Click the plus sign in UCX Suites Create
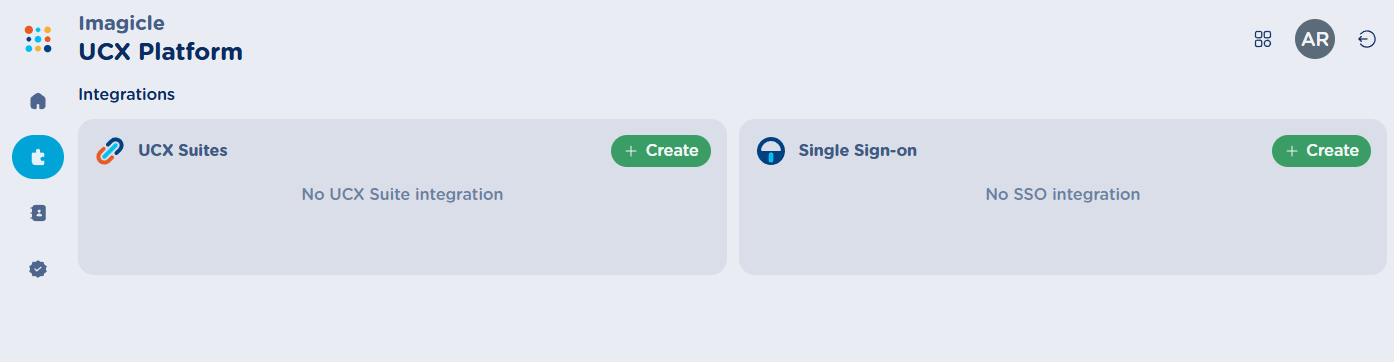1394x362 pixels. point(631,151)
